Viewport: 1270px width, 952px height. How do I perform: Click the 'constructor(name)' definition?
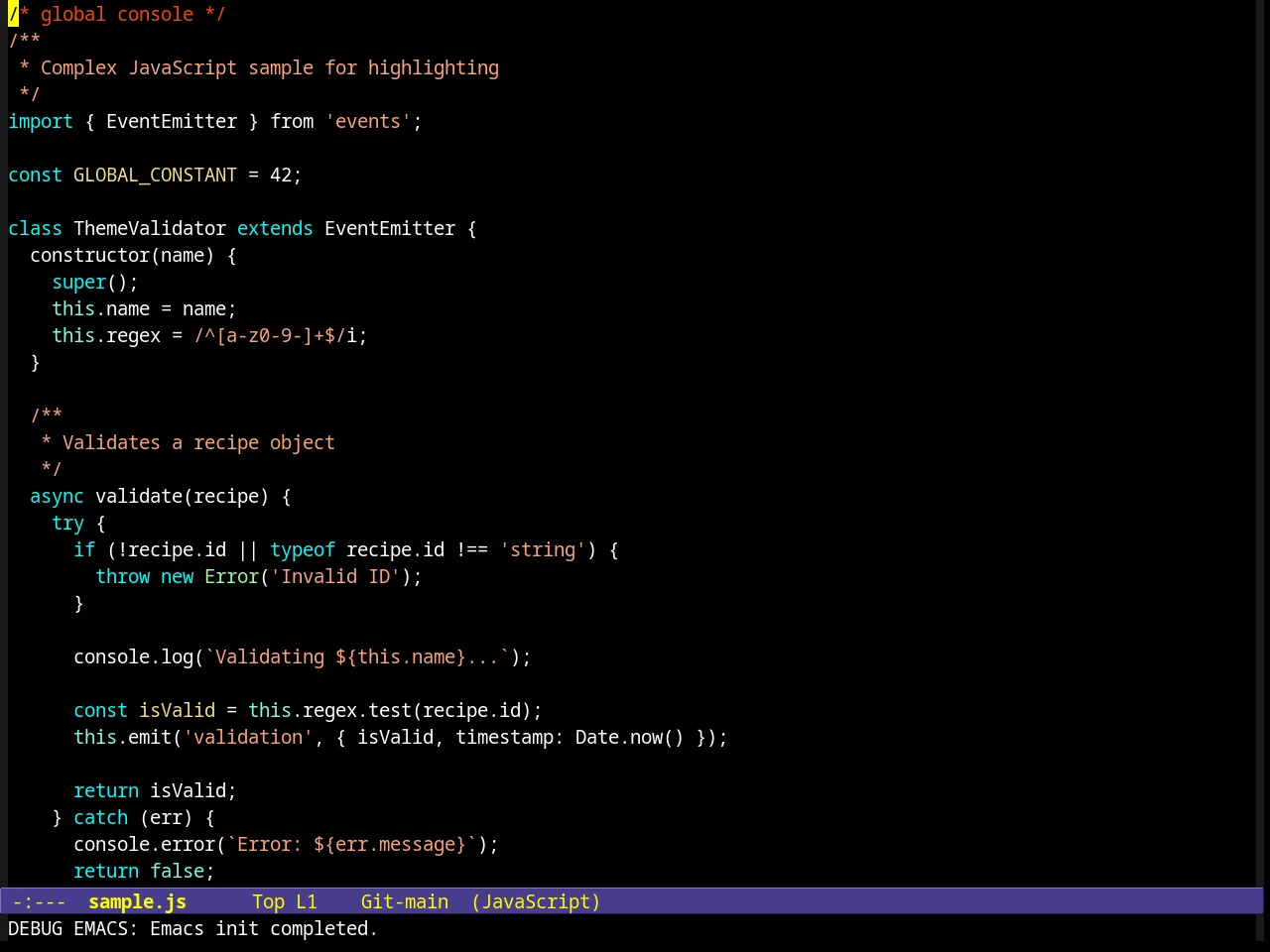(x=122, y=255)
